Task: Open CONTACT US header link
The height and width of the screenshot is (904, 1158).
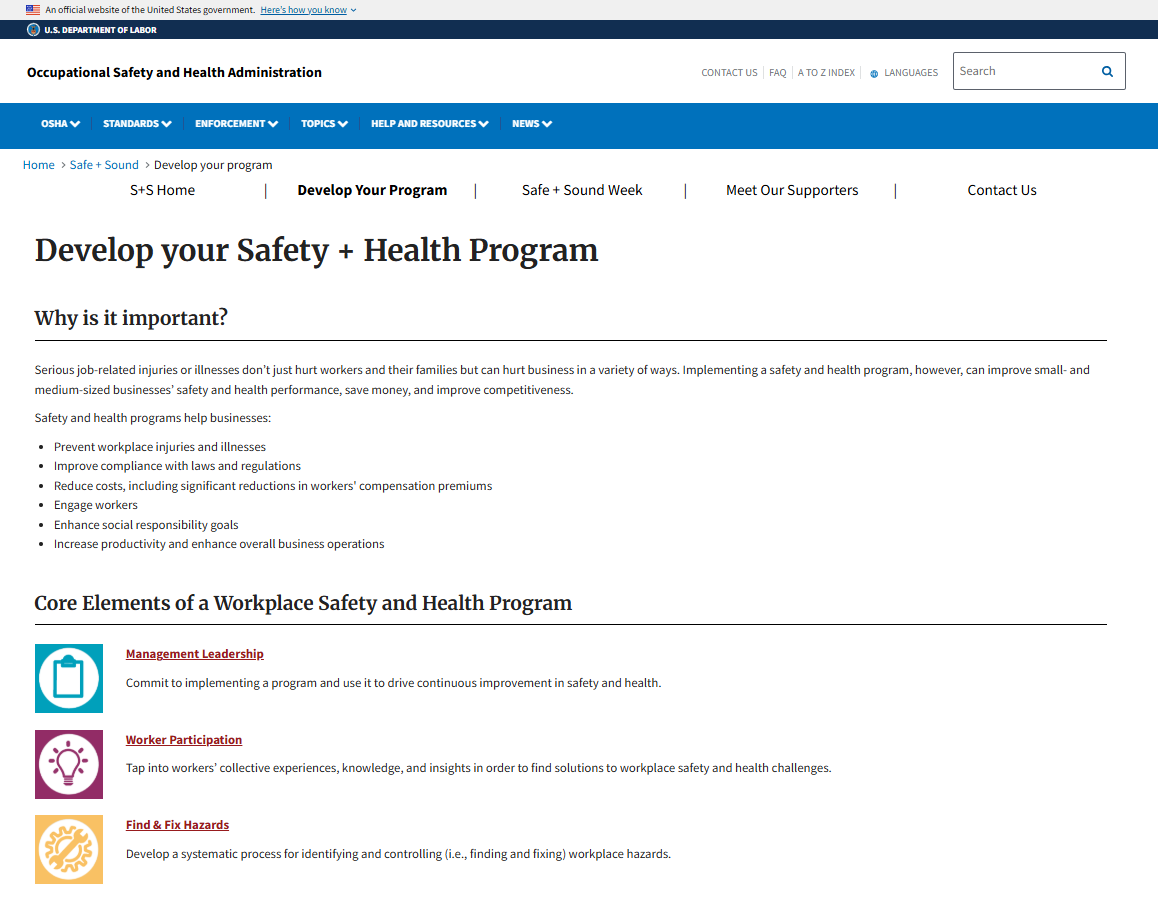Action: coord(729,72)
